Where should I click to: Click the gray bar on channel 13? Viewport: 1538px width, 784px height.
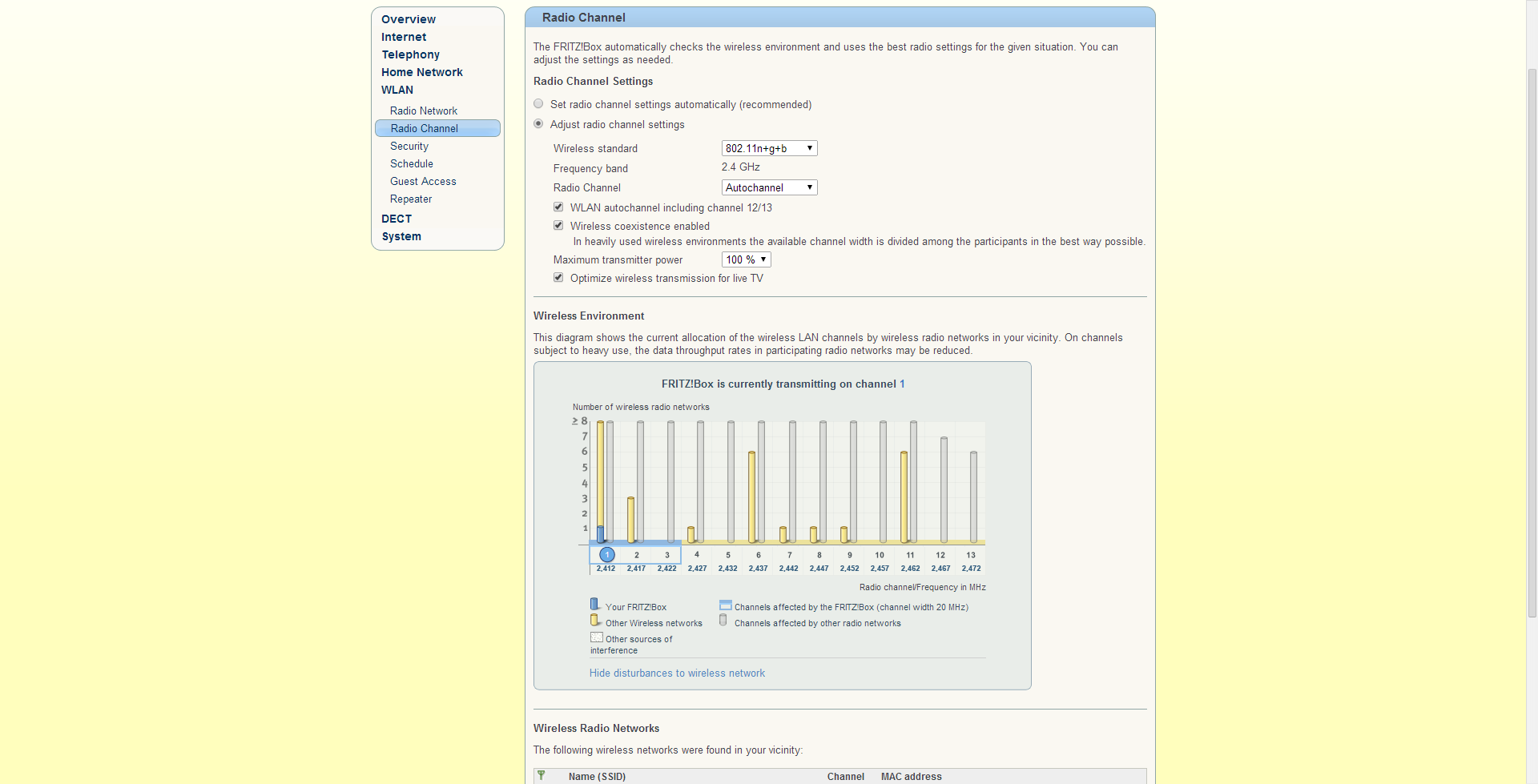tap(973, 497)
